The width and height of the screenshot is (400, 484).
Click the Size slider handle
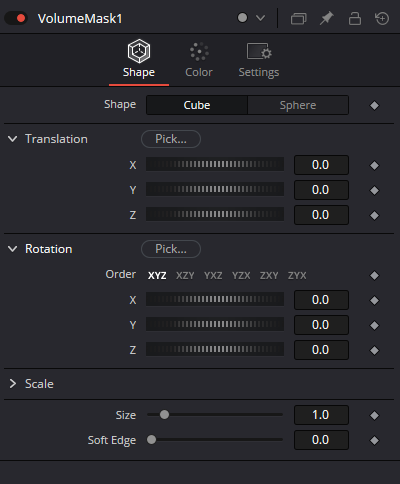[x=164, y=415]
